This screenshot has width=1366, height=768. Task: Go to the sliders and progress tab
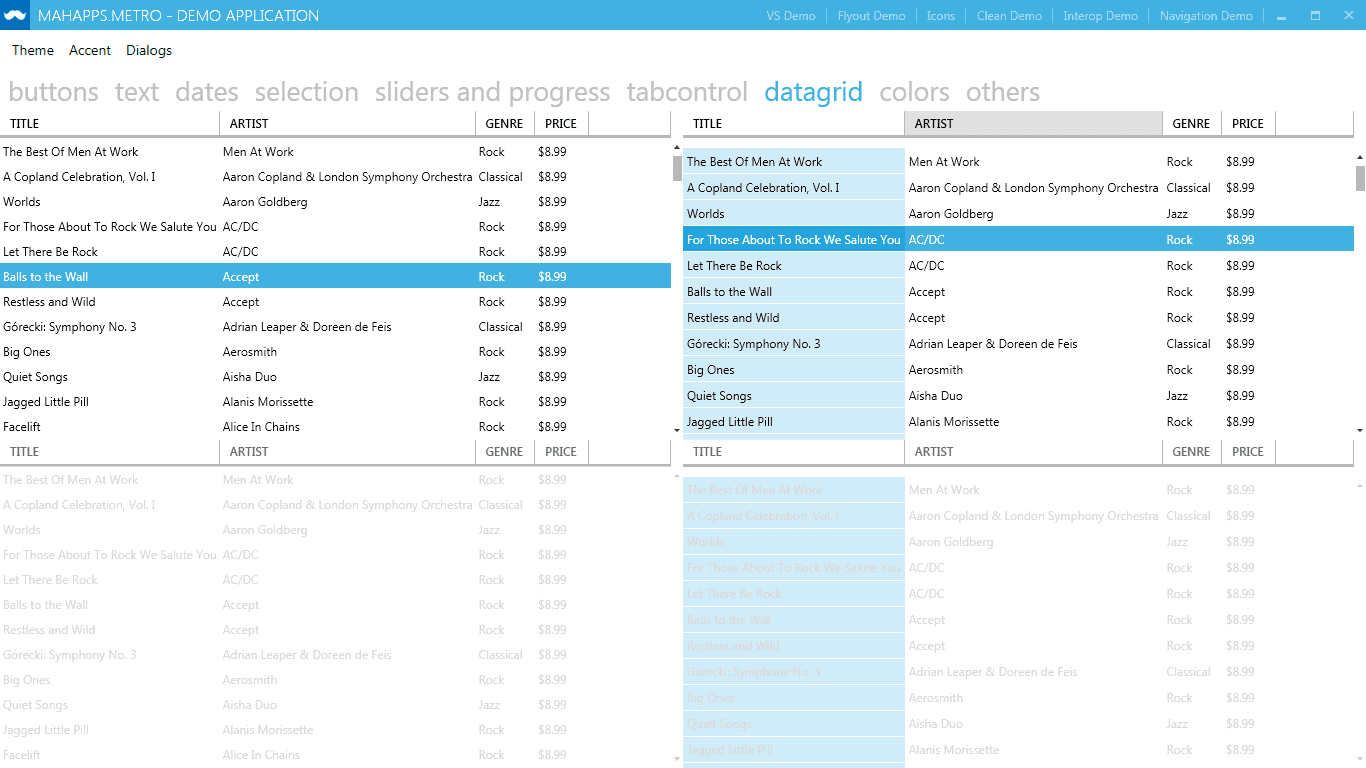[x=492, y=92]
